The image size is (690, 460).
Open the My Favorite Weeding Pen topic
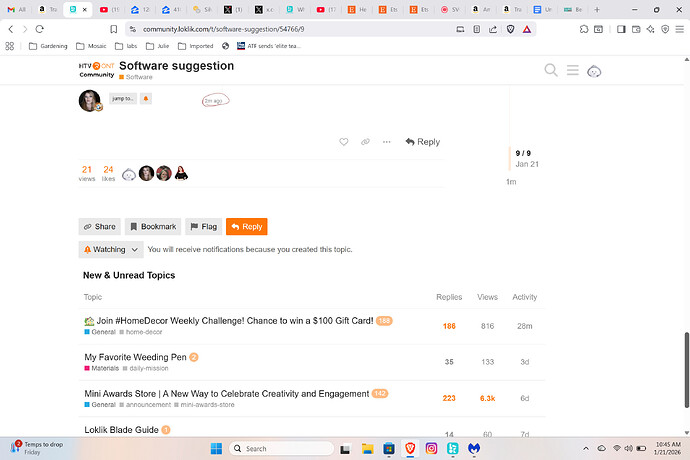click(x=135, y=357)
